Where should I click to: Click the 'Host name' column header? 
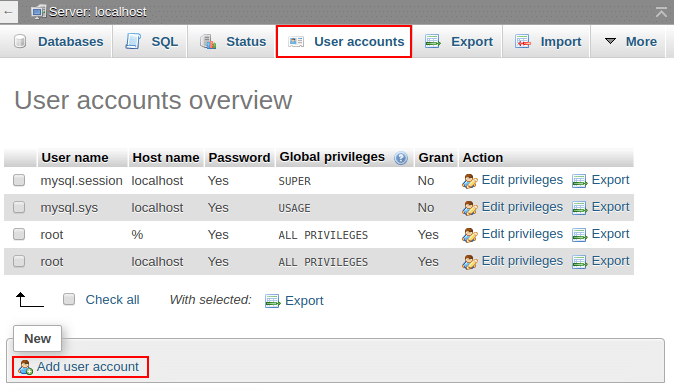[165, 158]
